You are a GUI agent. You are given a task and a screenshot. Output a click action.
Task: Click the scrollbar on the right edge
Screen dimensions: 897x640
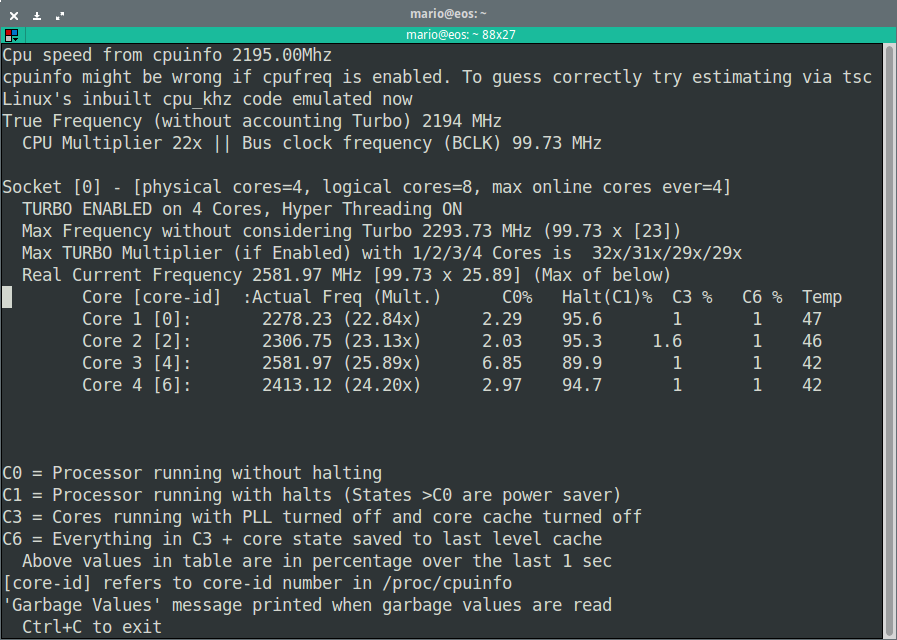point(890,300)
